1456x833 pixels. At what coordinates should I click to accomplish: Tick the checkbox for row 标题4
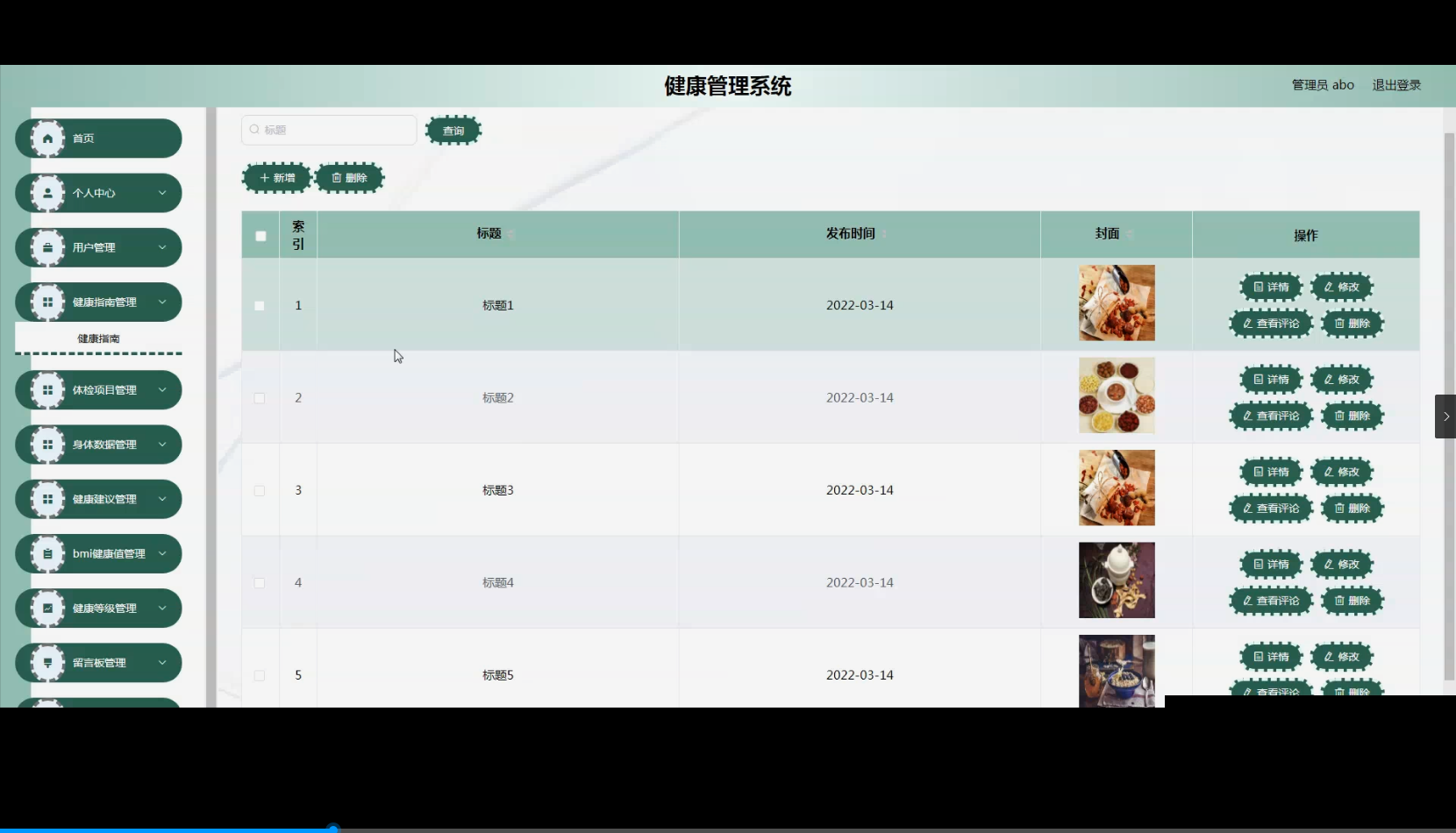[260, 583]
